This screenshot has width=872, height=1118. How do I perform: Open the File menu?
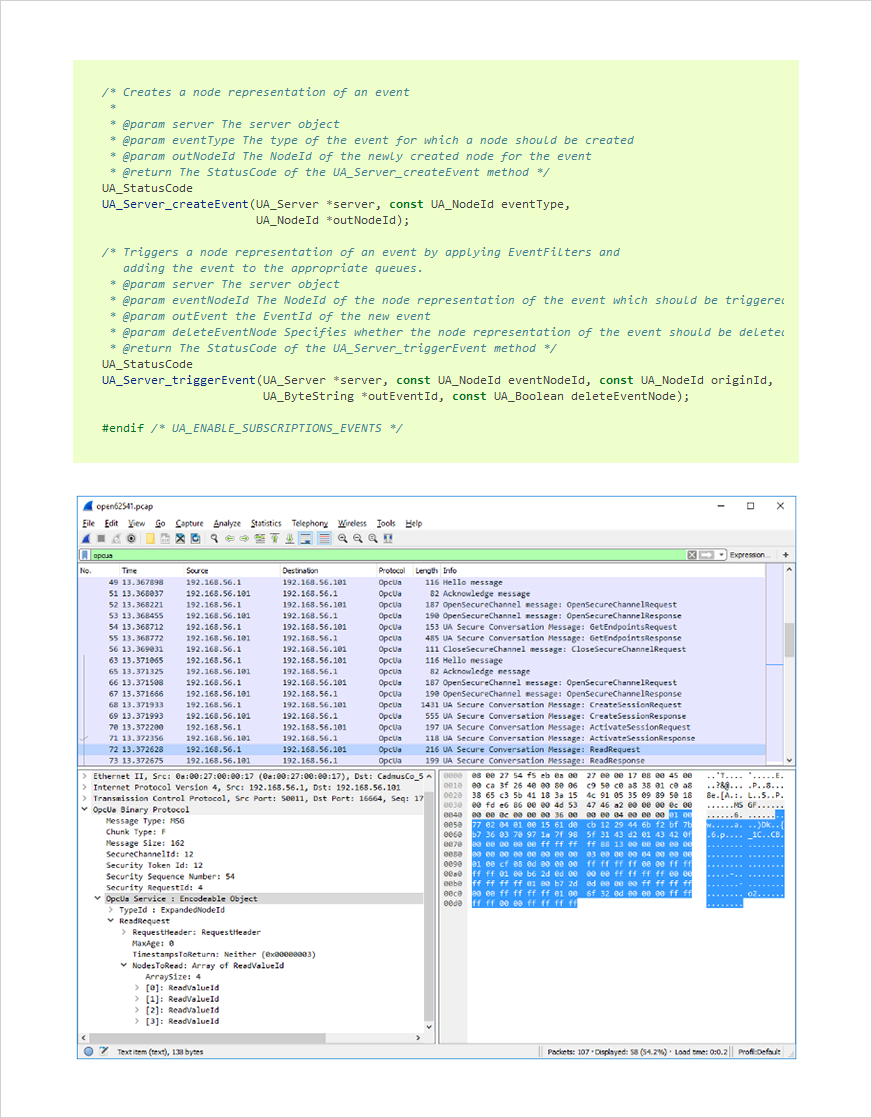tap(88, 523)
